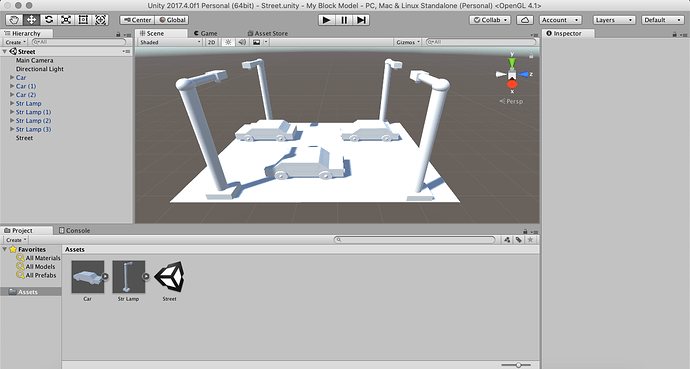
Task: Select All Materials favorite
Action: [x=38, y=258]
